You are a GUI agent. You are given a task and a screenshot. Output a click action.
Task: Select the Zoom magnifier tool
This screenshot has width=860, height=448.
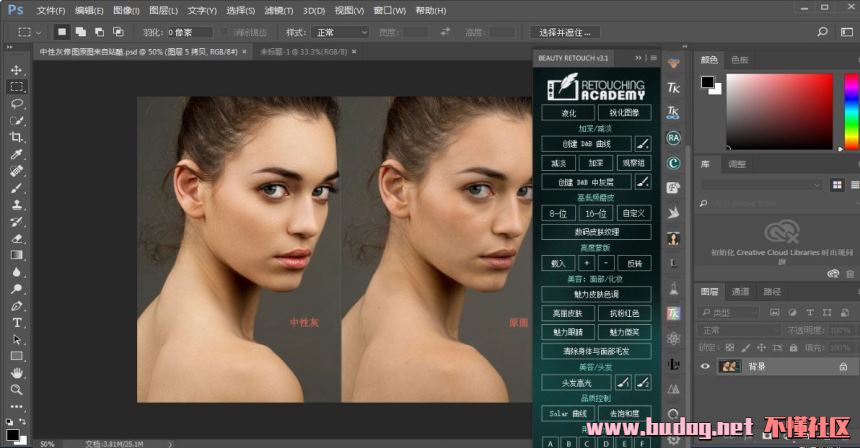(17, 389)
